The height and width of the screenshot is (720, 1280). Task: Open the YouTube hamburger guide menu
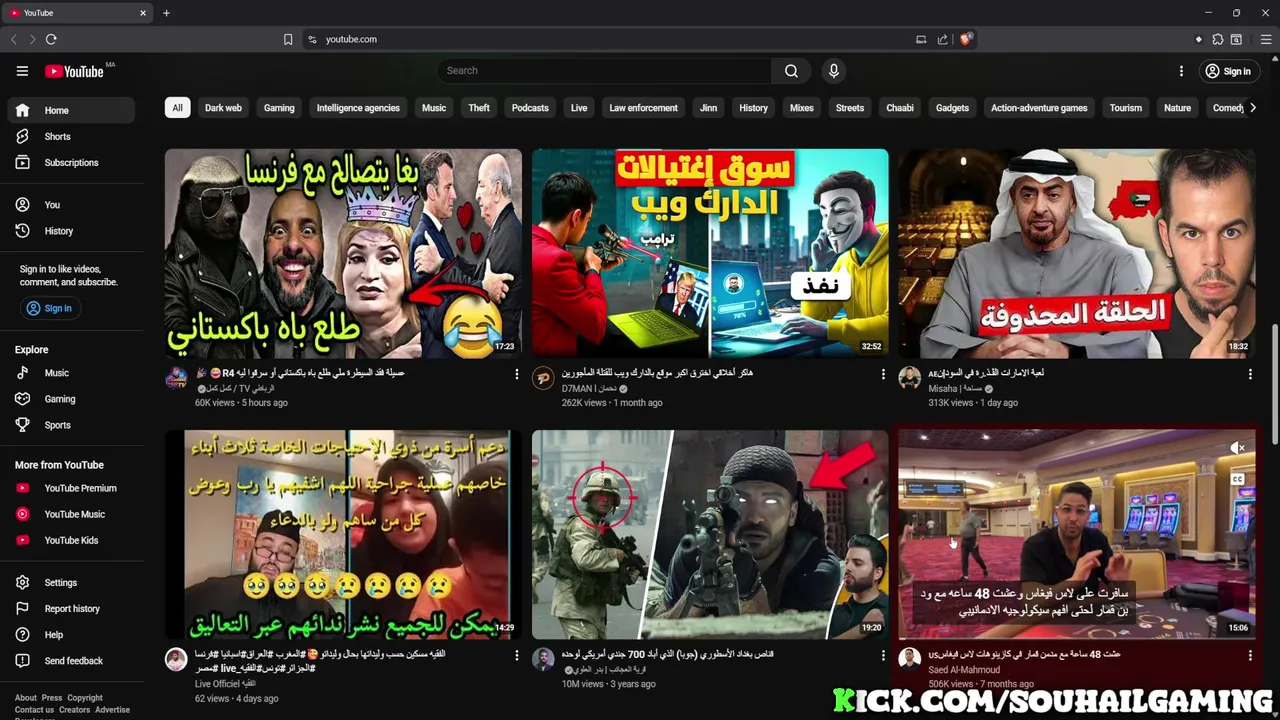[x=22, y=71]
